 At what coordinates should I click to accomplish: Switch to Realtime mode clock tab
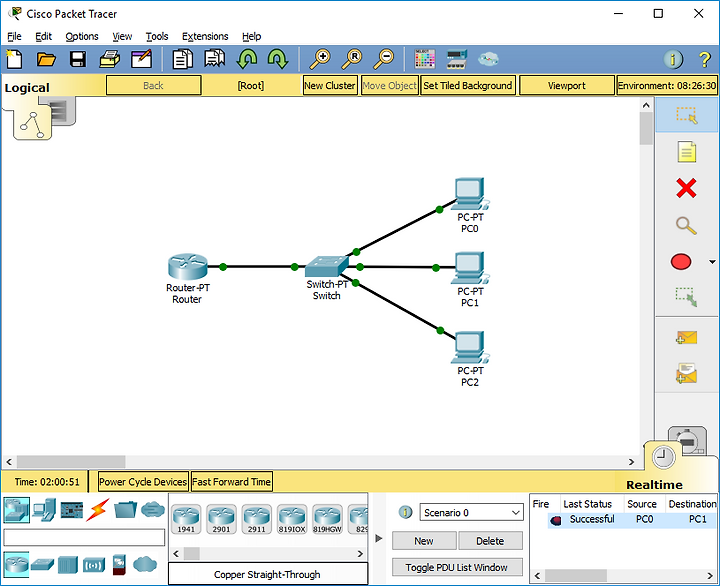[x=664, y=457]
